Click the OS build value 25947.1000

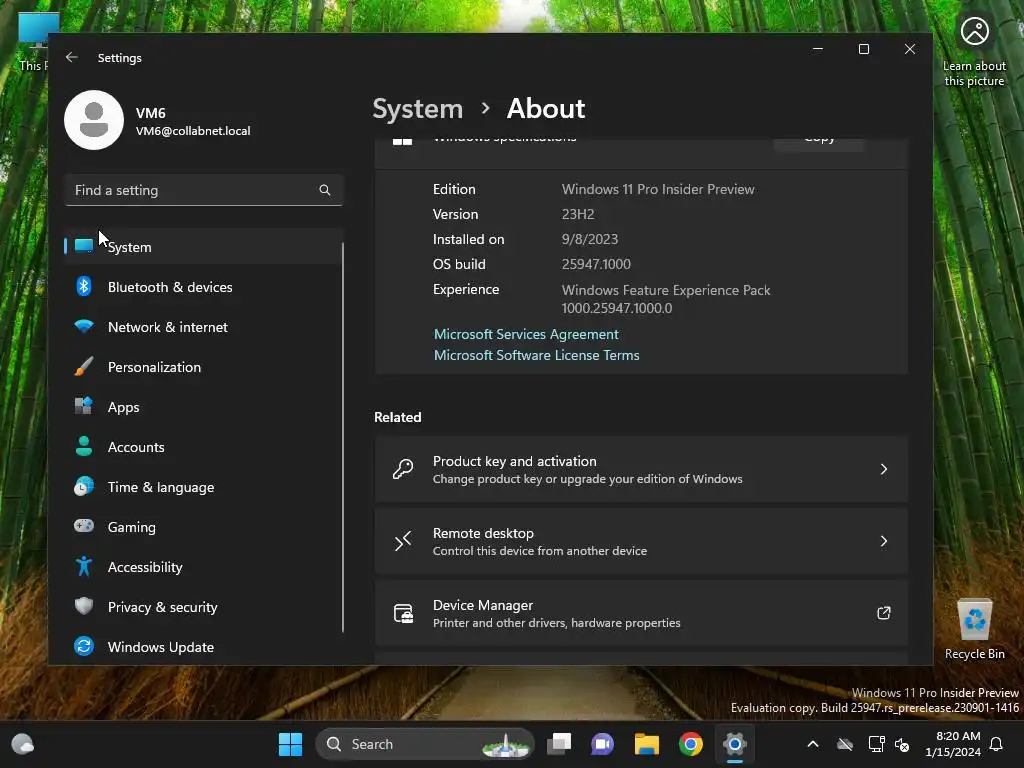tap(596, 264)
